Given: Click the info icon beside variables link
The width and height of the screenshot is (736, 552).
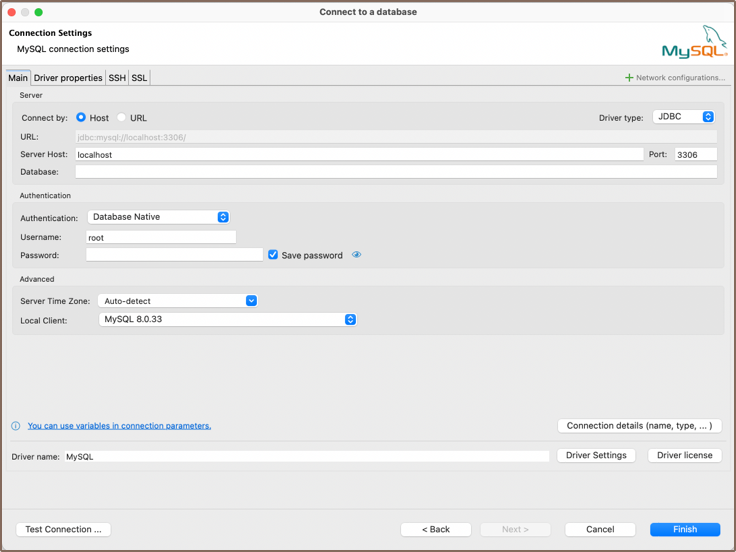Looking at the screenshot, I should point(15,426).
